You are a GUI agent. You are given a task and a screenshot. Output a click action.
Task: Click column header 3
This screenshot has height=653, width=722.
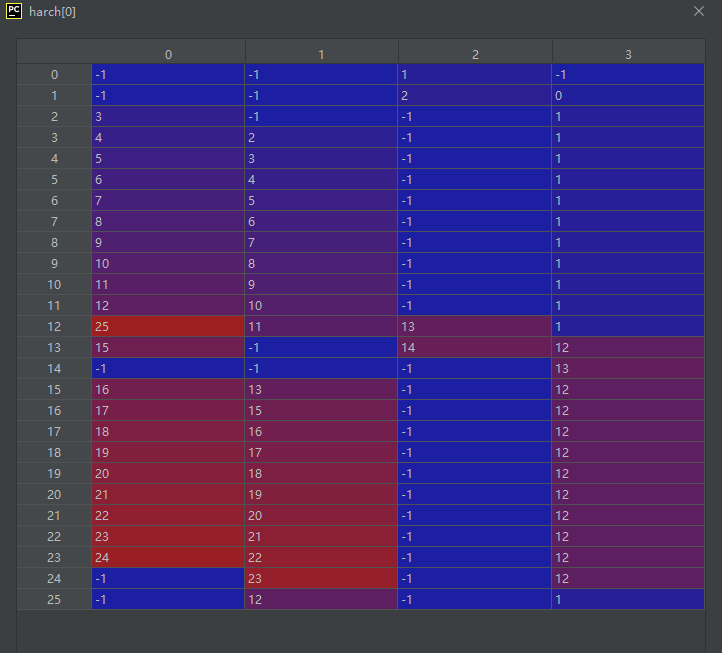[628, 54]
